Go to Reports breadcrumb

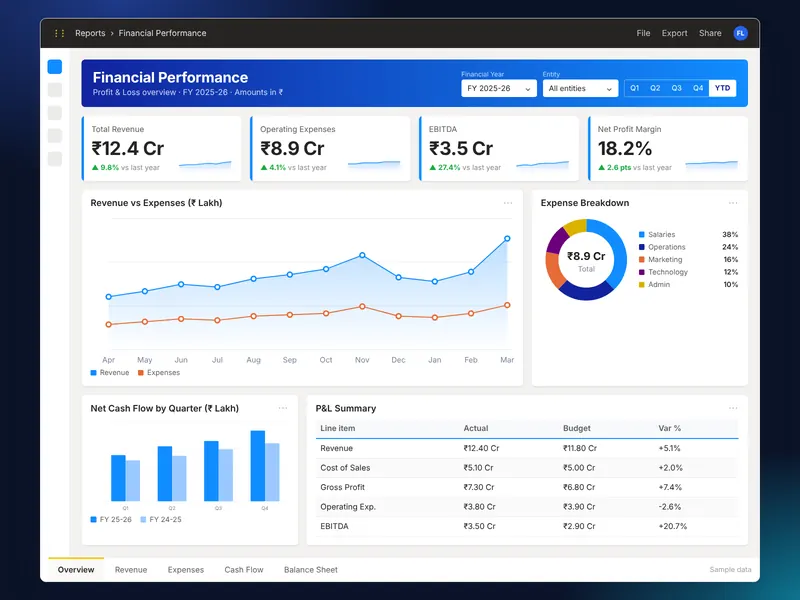click(x=90, y=33)
